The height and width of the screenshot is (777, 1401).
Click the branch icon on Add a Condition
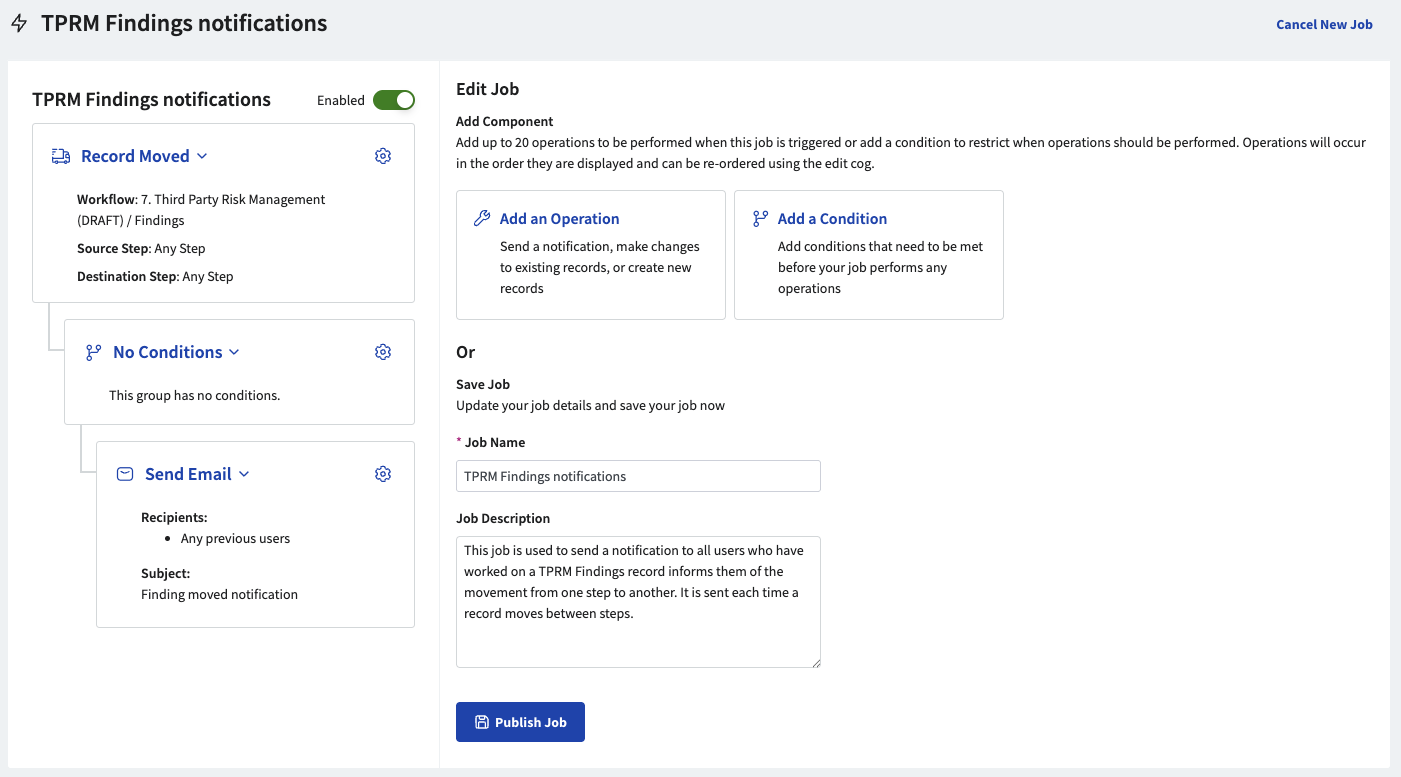click(x=760, y=218)
